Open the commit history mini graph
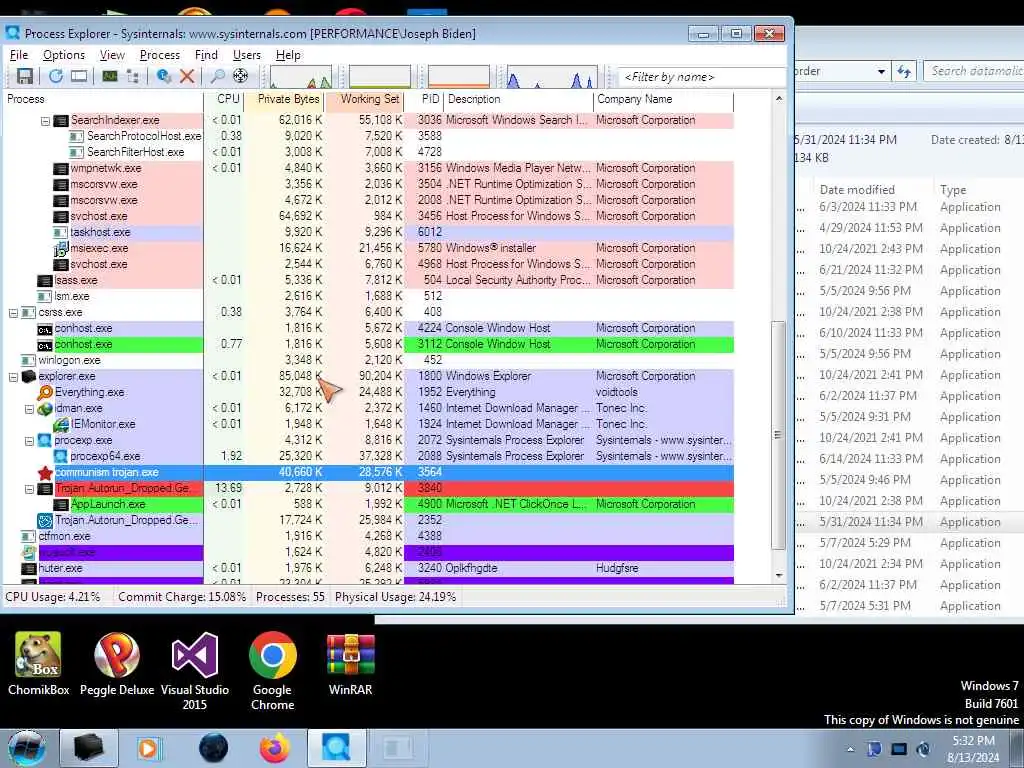 [x=380, y=76]
